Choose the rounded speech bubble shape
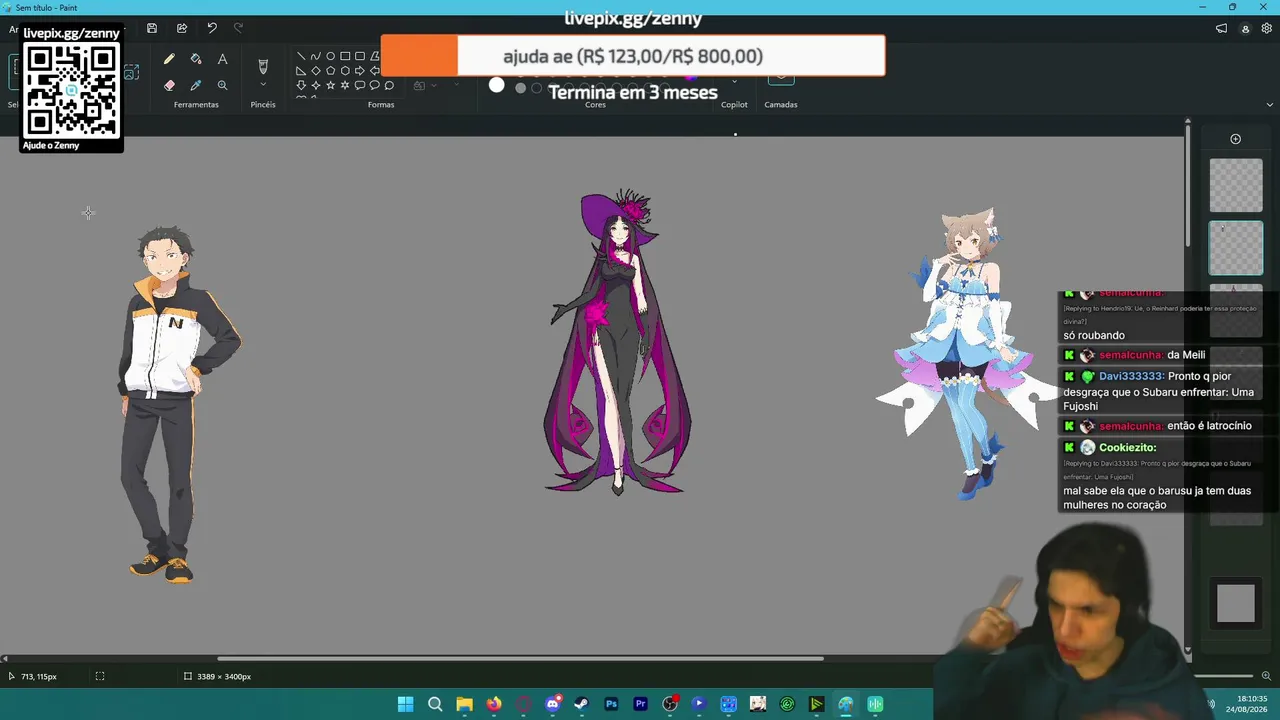This screenshot has width=1280, height=720. (x=360, y=86)
